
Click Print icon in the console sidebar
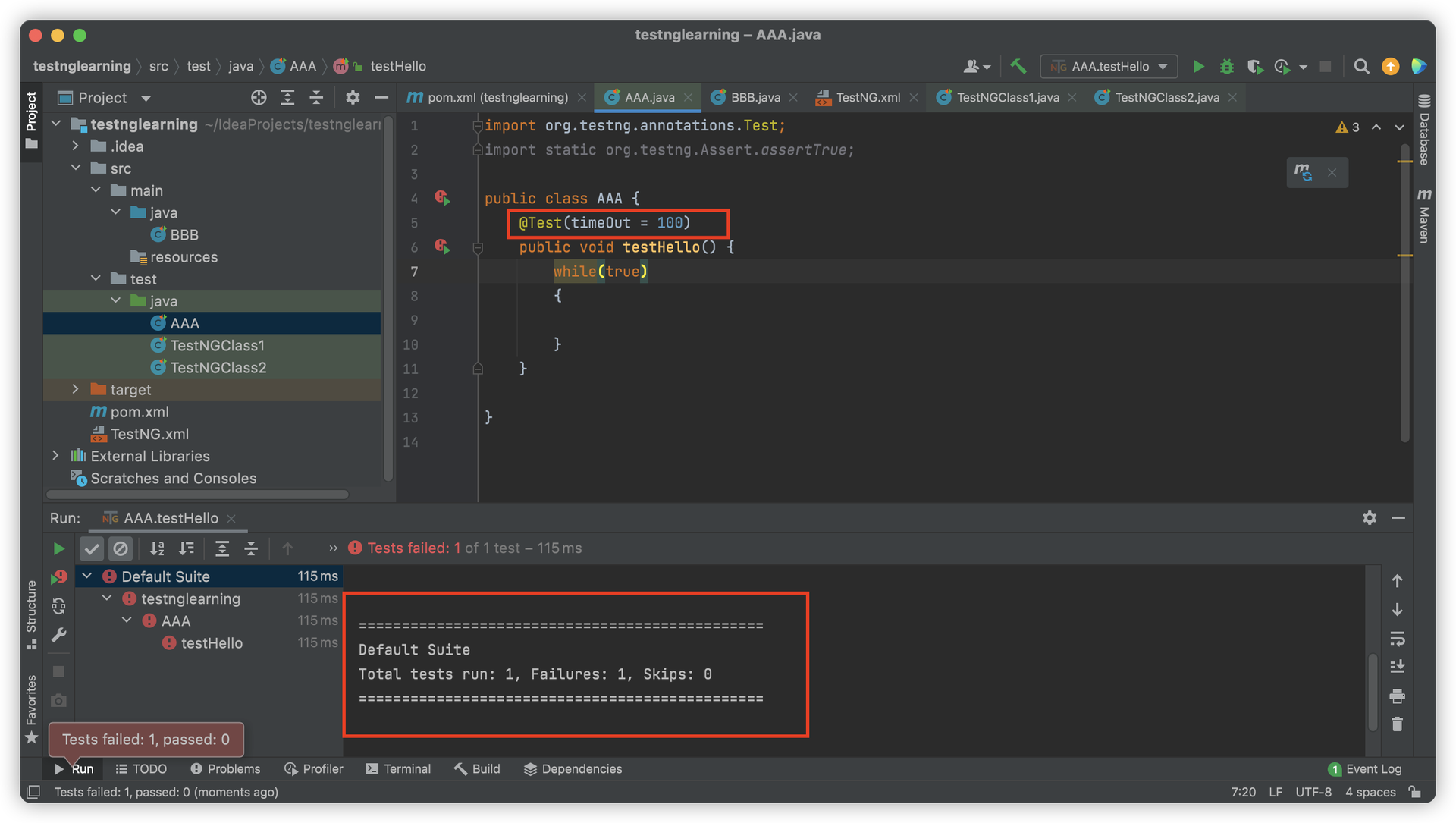coord(1398,696)
